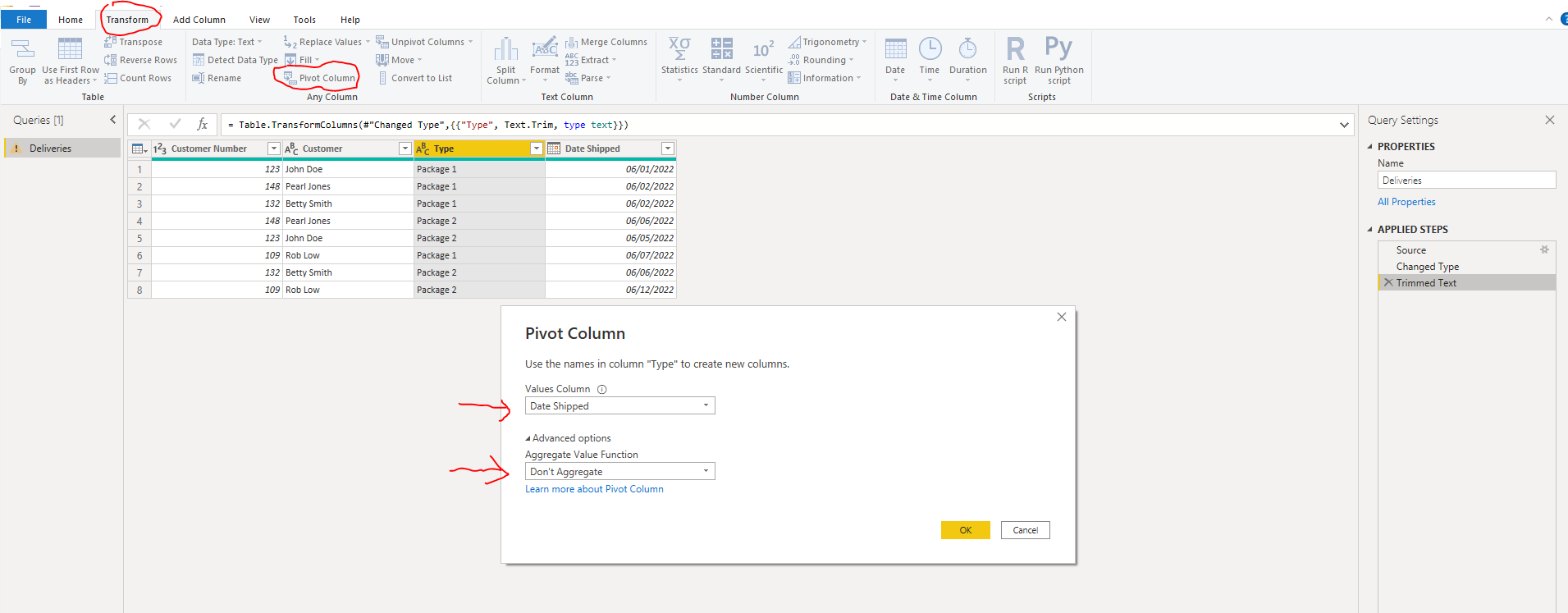Open the Replace Values command
Viewport: 1568px width, 613px height.
tap(327, 42)
